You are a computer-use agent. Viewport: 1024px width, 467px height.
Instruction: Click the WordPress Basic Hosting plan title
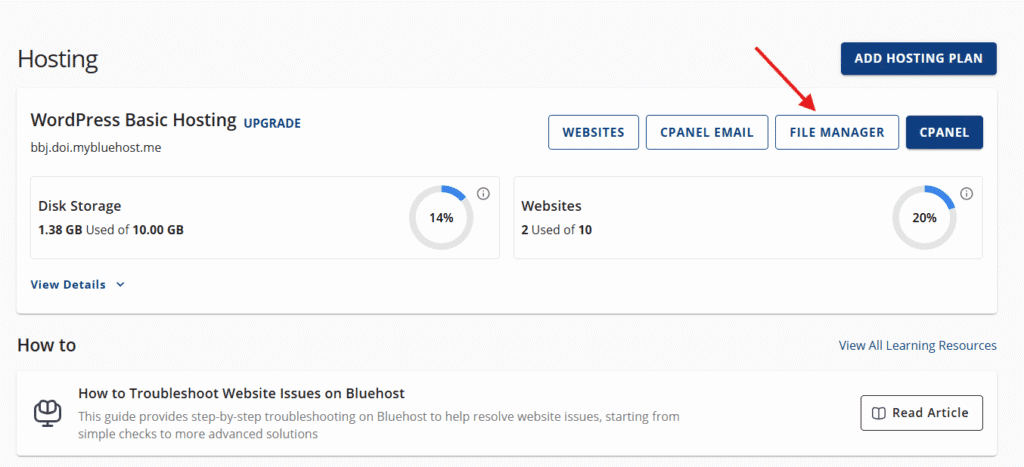point(133,121)
